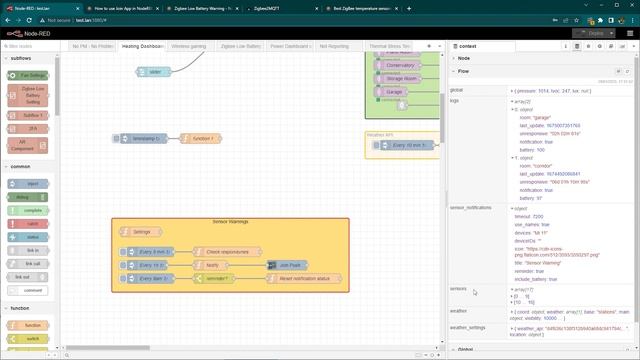Trigger the Every 15 inject button
Screen dimensions: 640x360
click(x=123, y=265)
